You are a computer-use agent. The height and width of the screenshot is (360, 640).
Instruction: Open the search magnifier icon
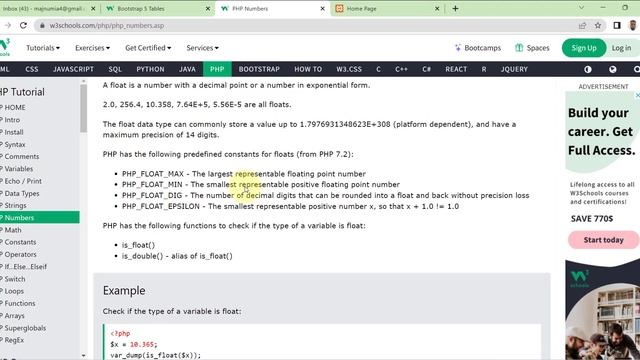click(x=636, y=69)
